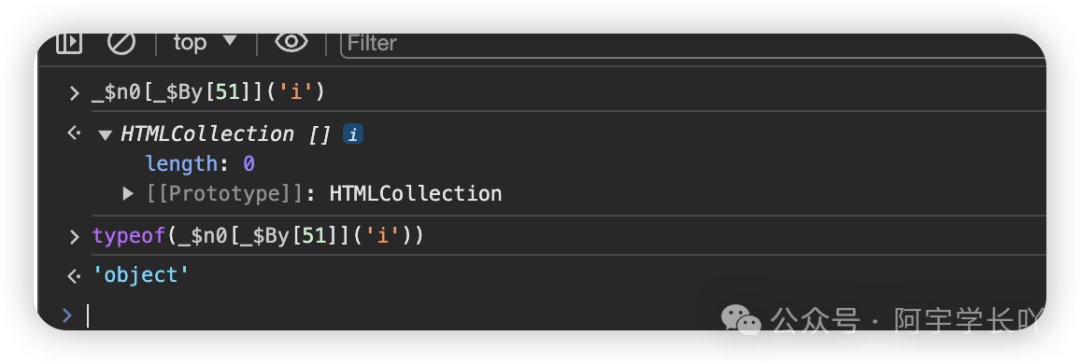Toggle the console sidebar panel icon
This screenshot has width=1080, height=364.
69,43
